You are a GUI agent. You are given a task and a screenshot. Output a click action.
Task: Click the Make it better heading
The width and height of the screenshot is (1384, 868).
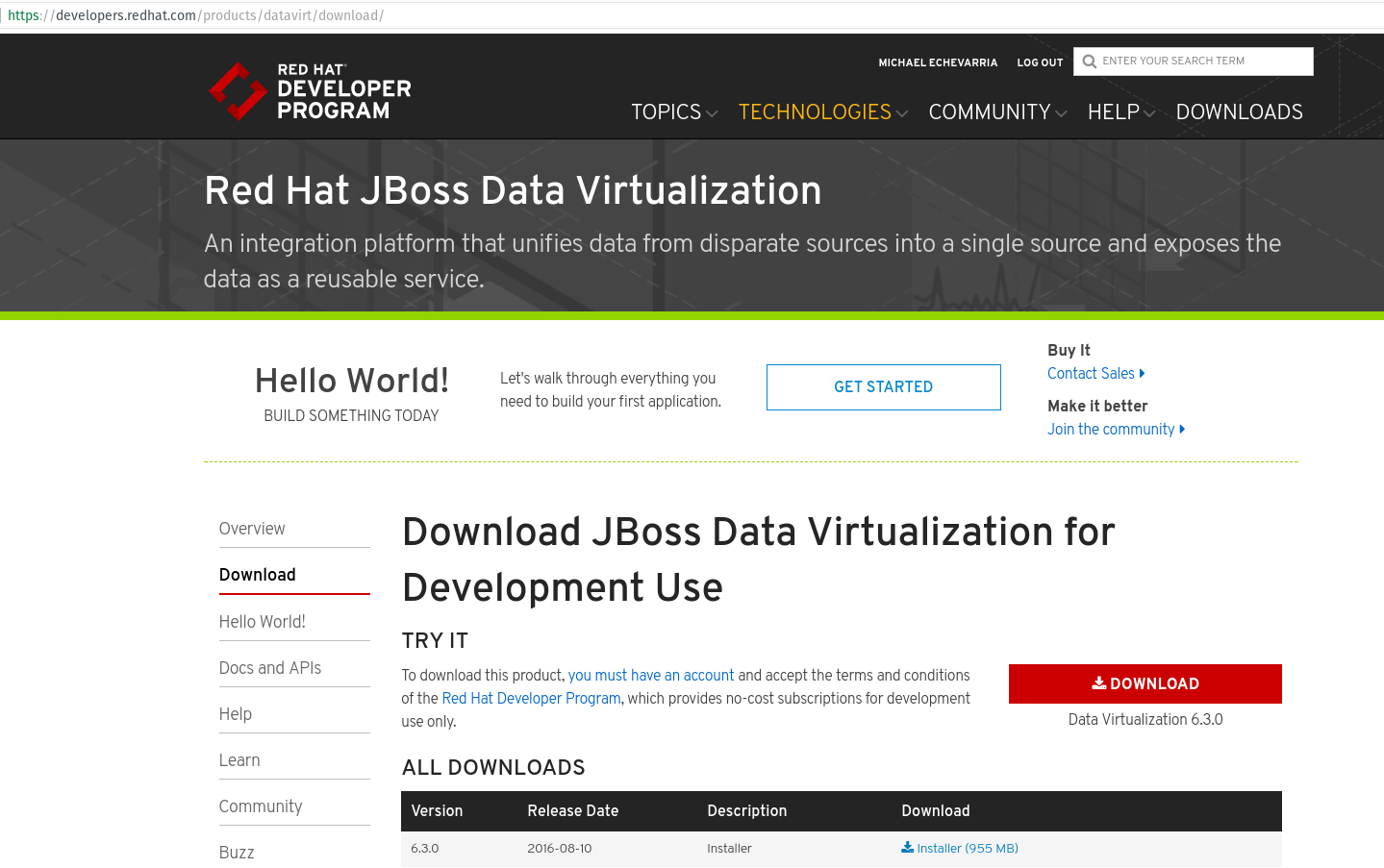[1097, 407]
